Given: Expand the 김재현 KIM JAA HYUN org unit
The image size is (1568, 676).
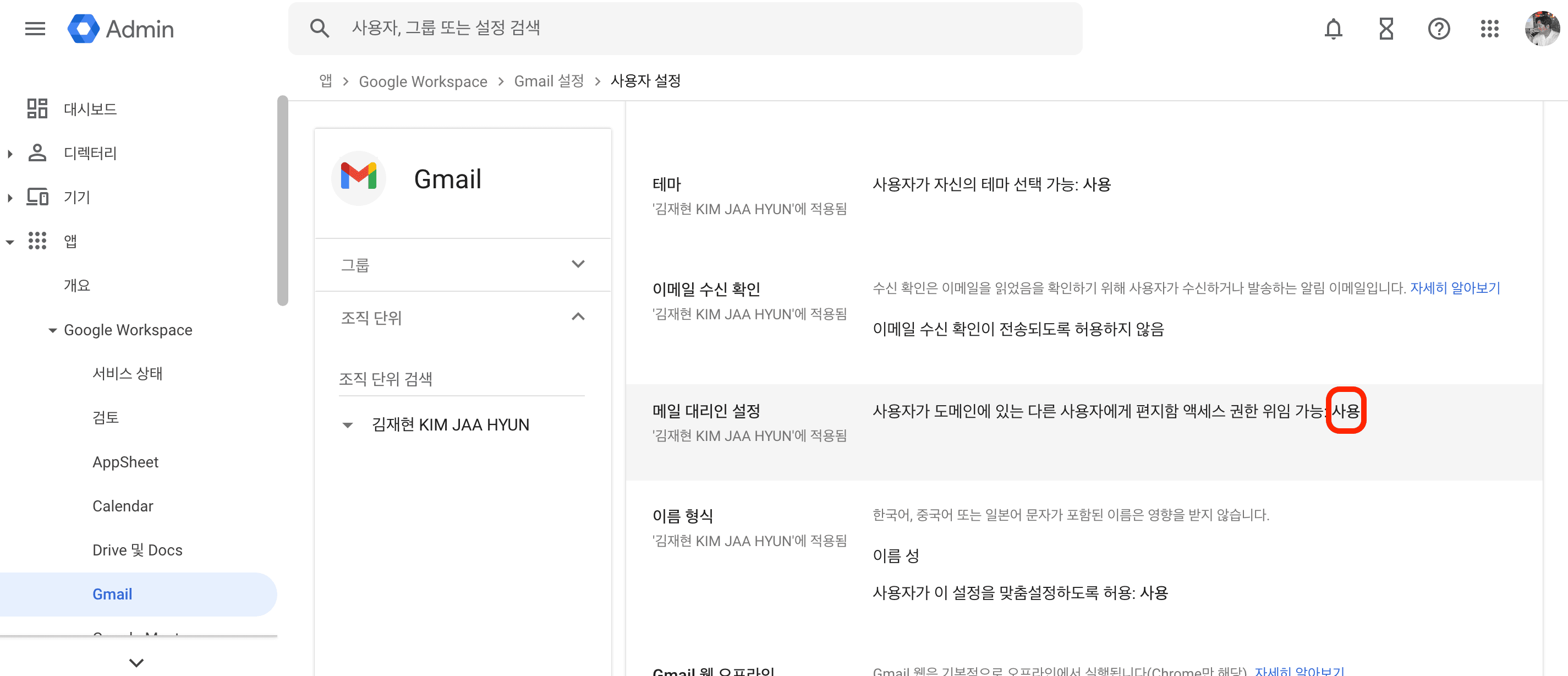Looking at the screenshot, I should coord(348,424).
